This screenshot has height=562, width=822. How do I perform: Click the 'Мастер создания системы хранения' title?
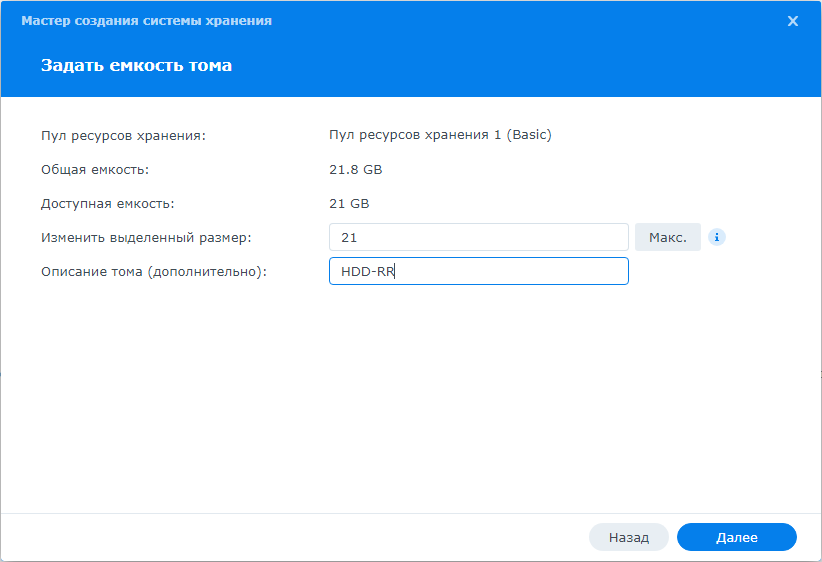tap(146, 21)
